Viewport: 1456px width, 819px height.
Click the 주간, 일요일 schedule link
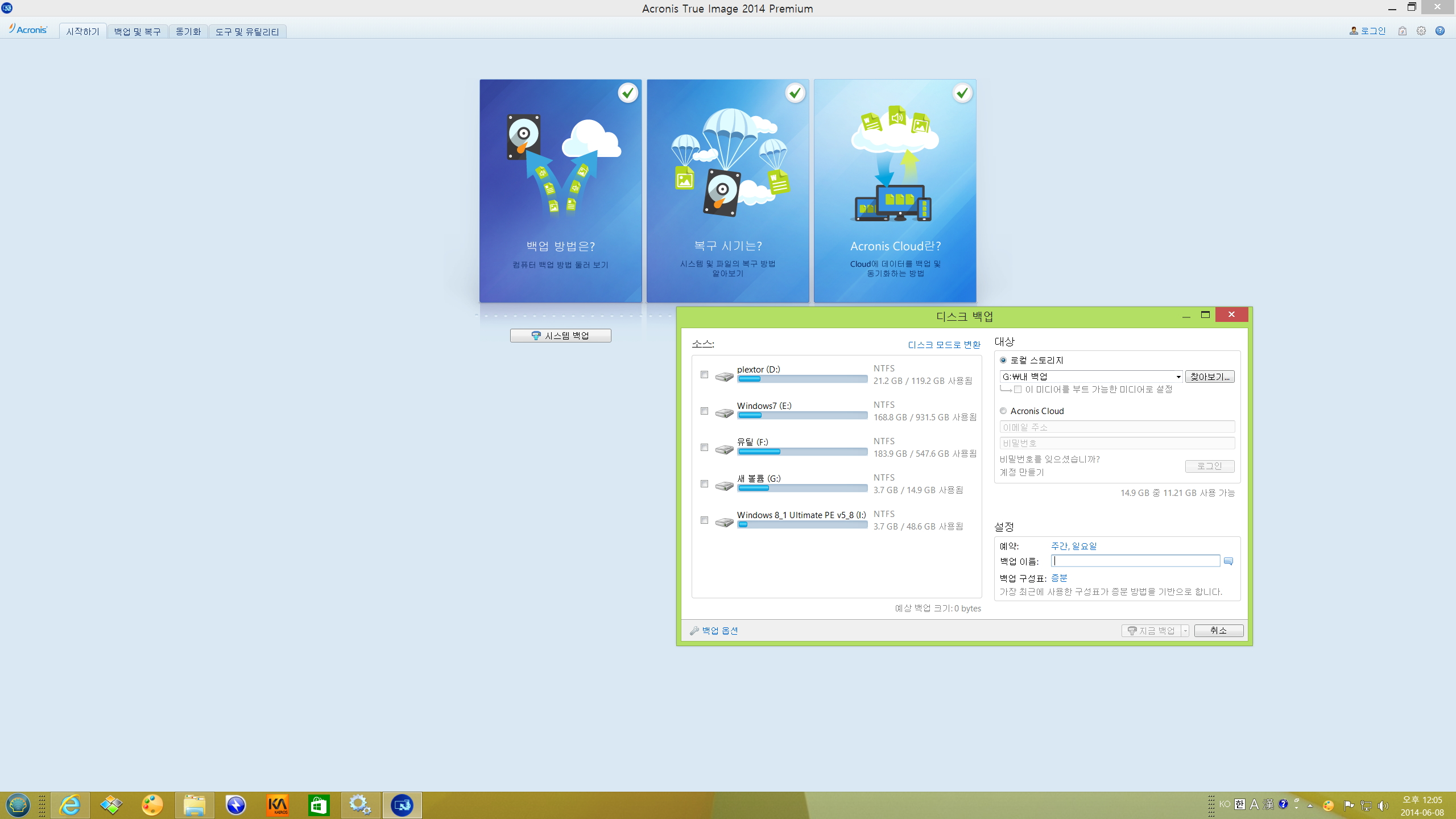pyautogui.click(x=1074, y=546)
